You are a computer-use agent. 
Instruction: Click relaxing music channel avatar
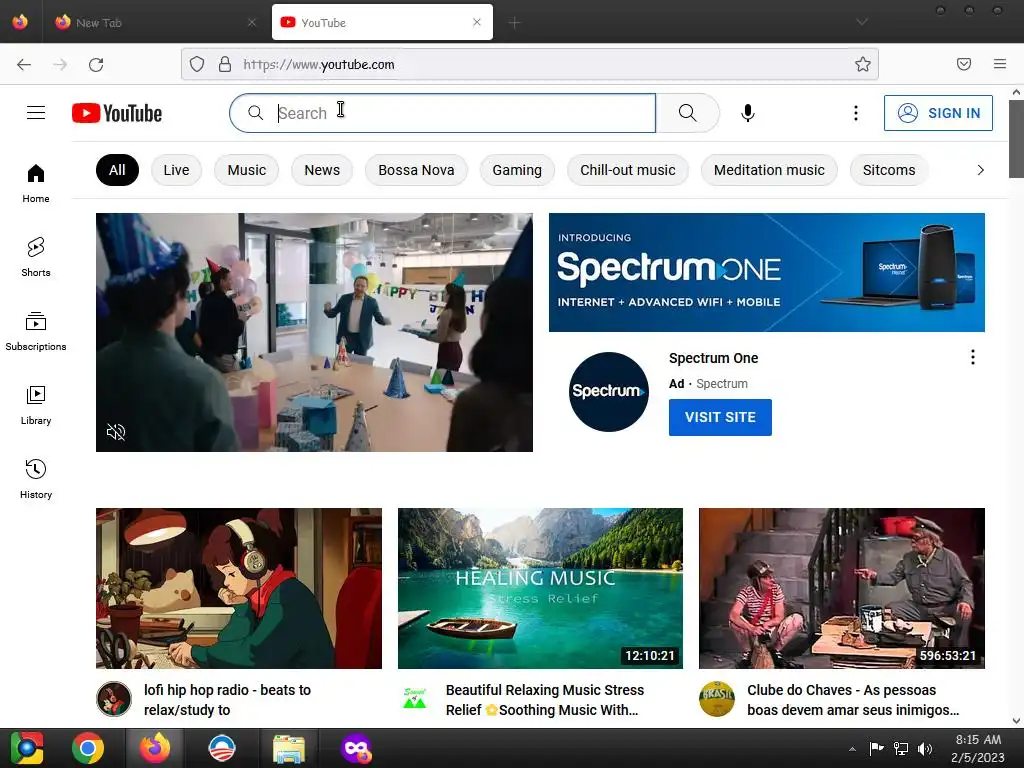click(x=415, y=699)
